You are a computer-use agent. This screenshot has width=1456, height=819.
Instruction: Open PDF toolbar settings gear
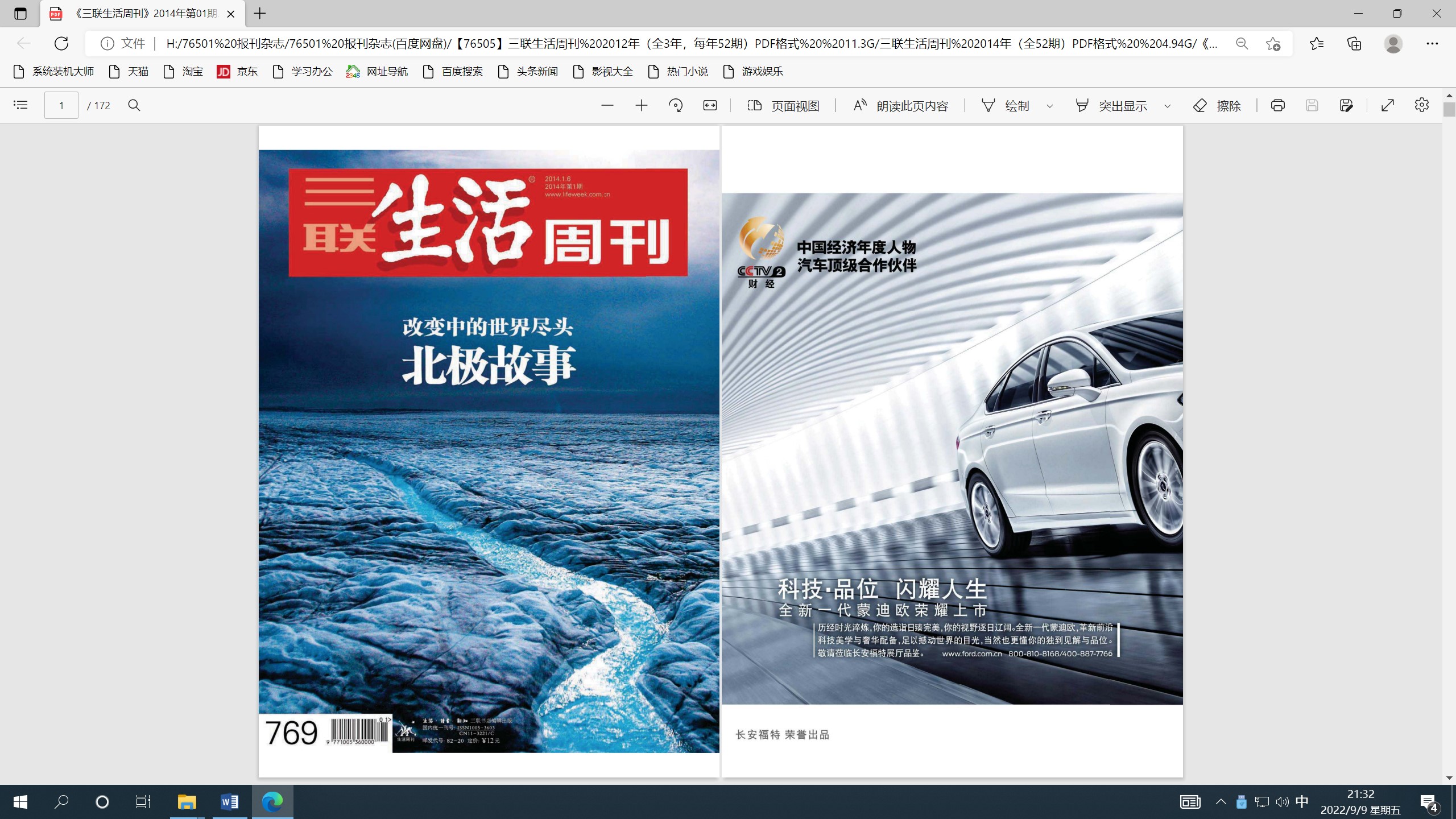pos(1422,105)
